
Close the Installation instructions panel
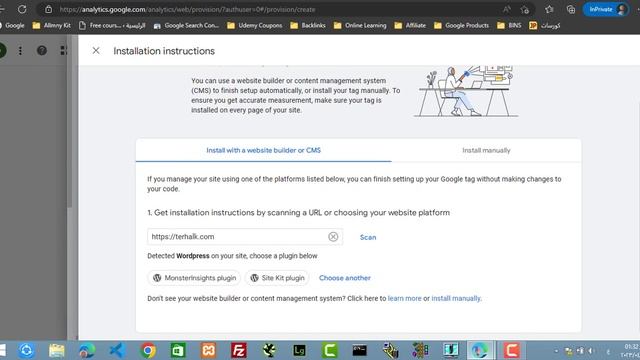[x=96, y=51]
